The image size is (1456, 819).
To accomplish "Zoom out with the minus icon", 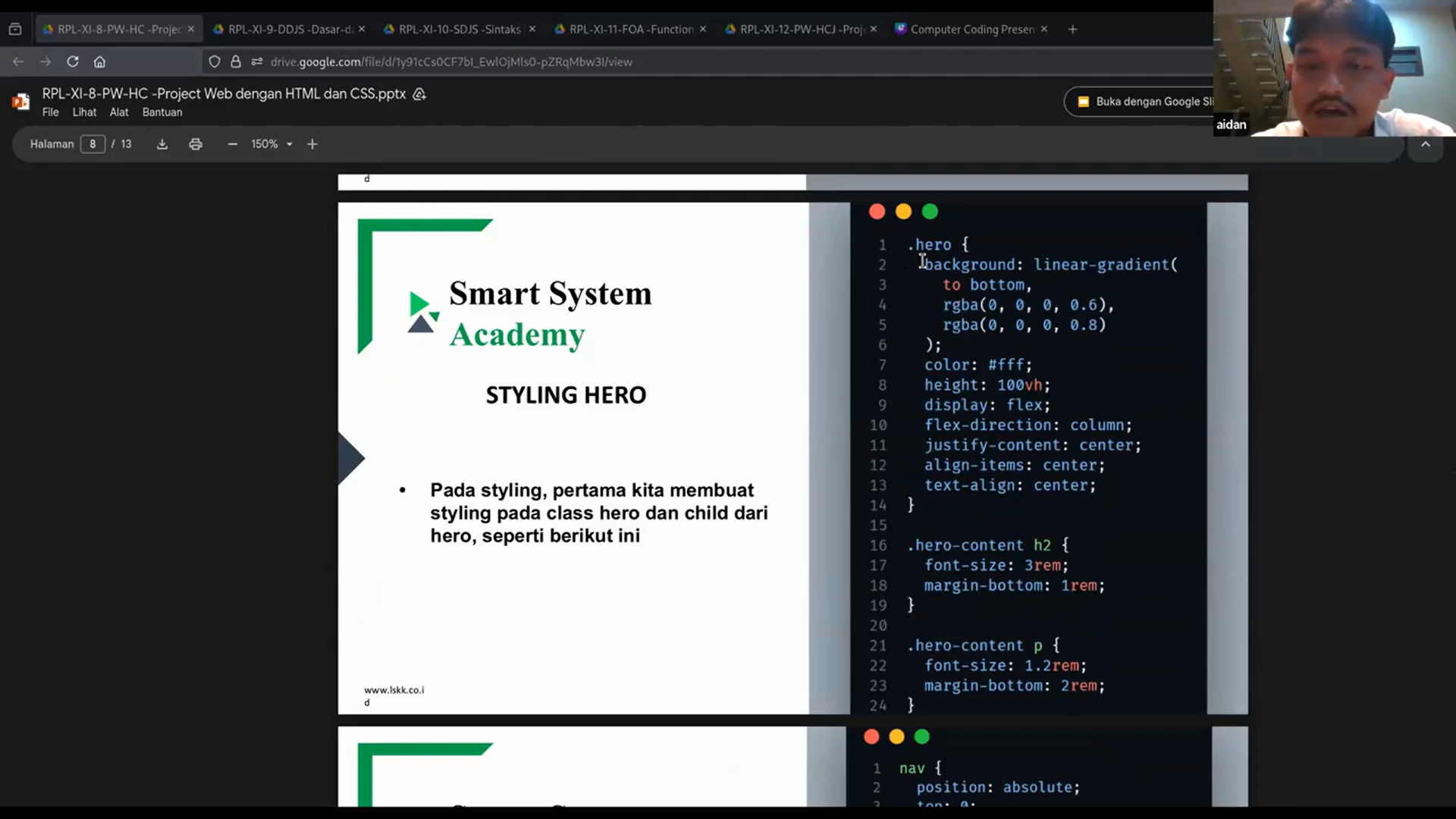I will click(233, 144).
